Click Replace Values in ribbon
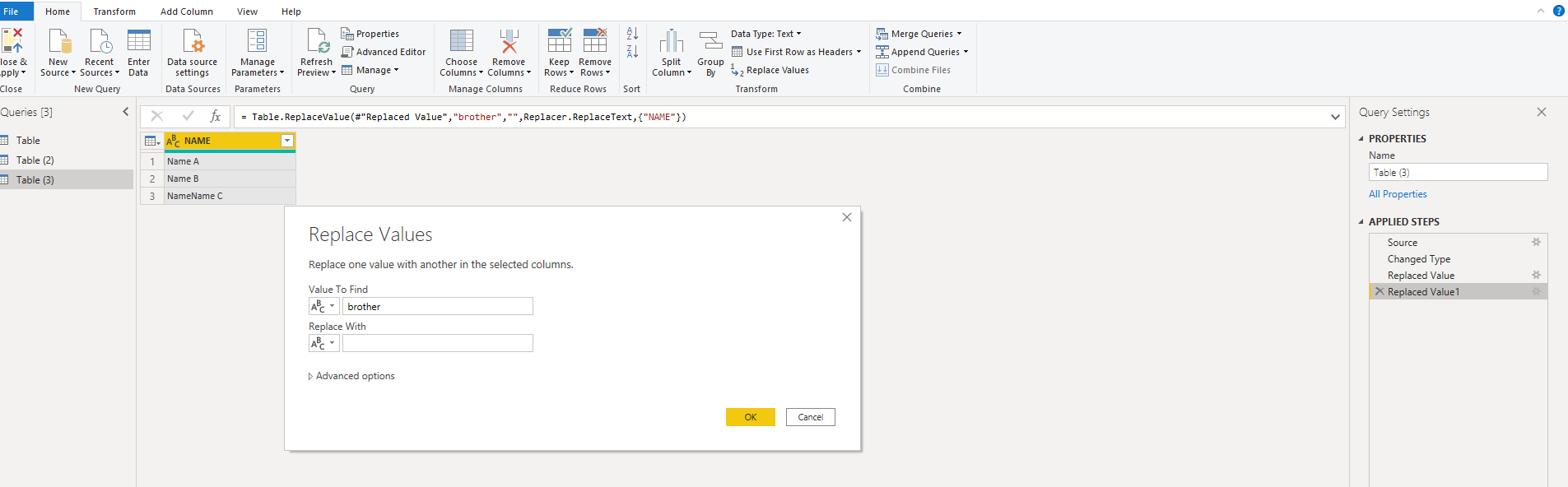 click(x=770, y=70)
